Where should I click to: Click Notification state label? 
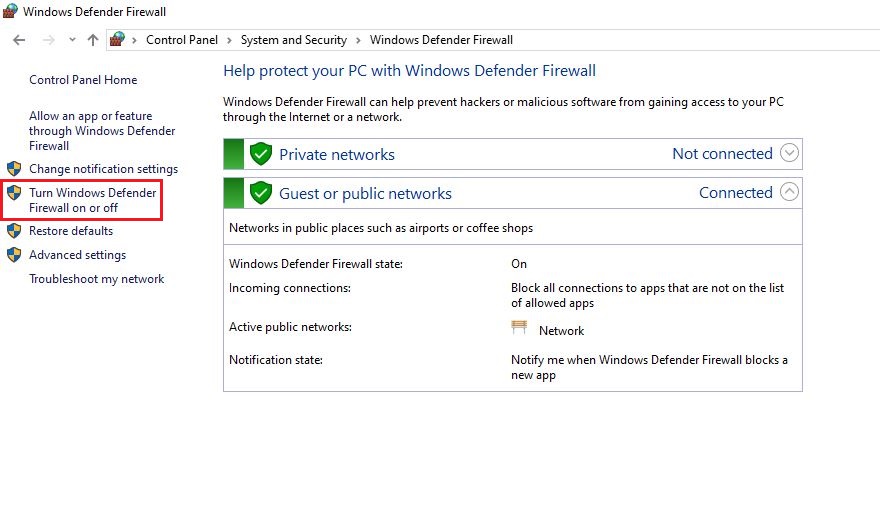276,360
